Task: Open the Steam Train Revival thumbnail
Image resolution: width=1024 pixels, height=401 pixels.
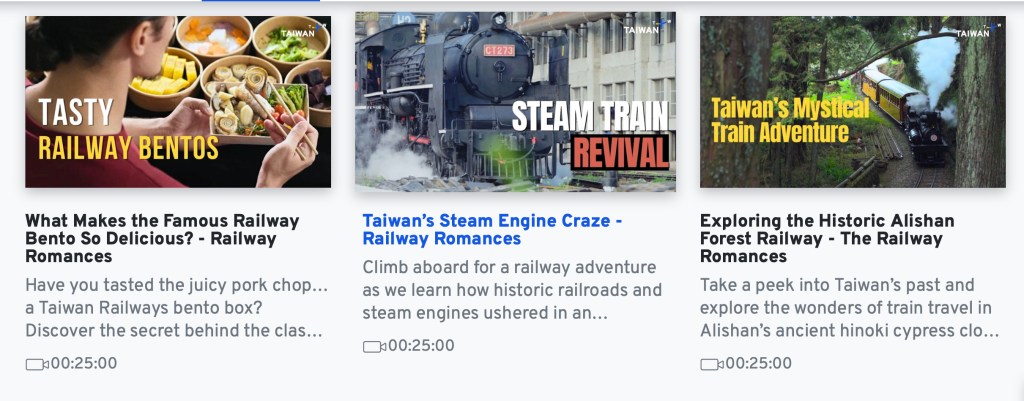Action: click(x=515, y=102)
